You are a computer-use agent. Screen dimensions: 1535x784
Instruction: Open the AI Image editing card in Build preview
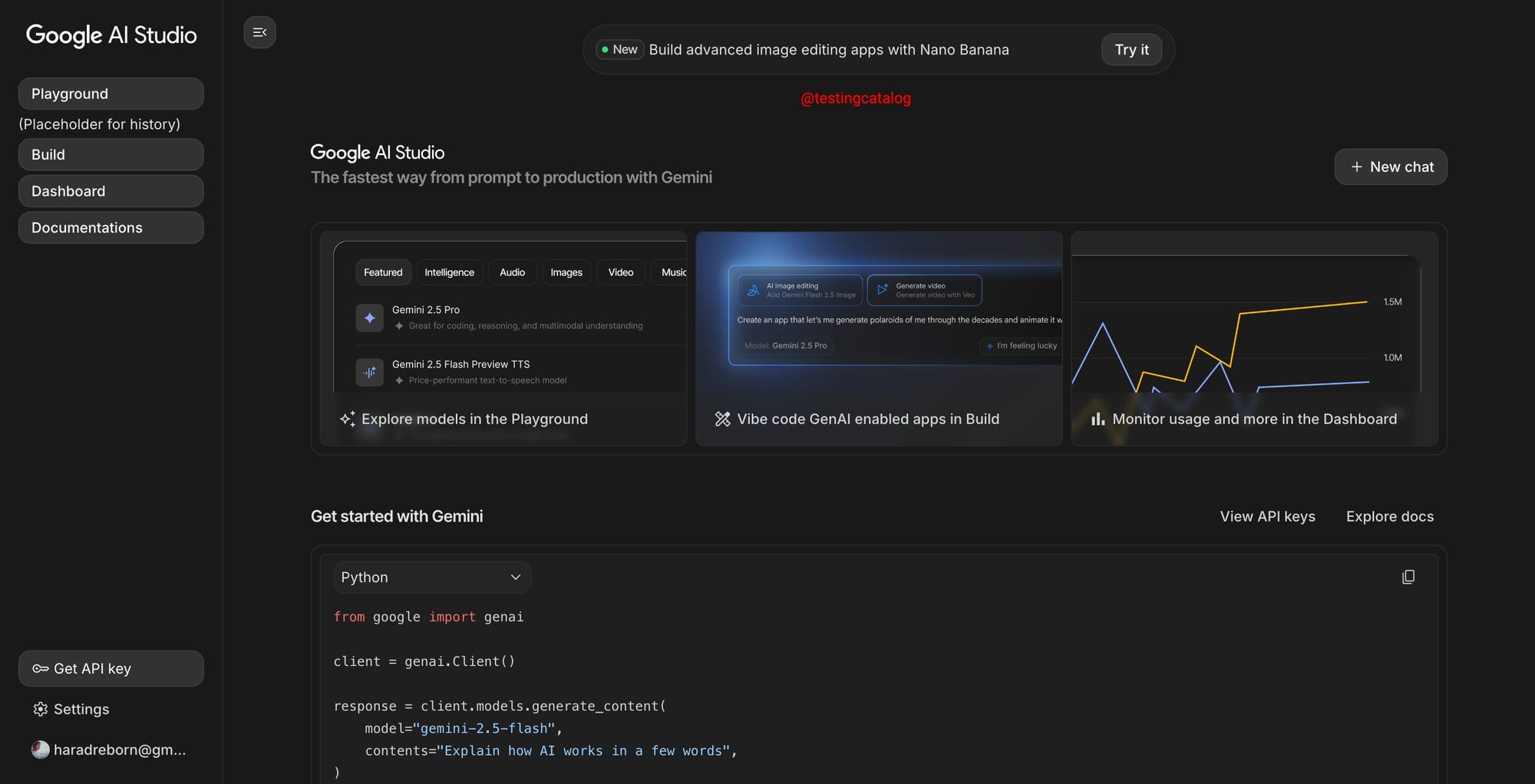799,290
